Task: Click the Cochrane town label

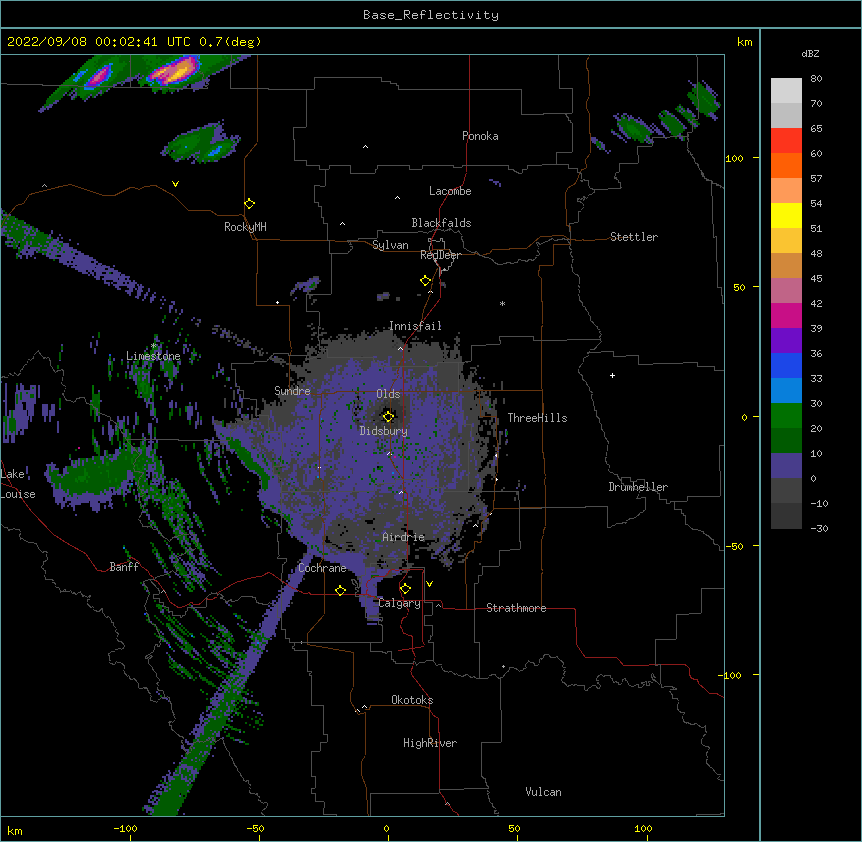Action: [322, 568]
